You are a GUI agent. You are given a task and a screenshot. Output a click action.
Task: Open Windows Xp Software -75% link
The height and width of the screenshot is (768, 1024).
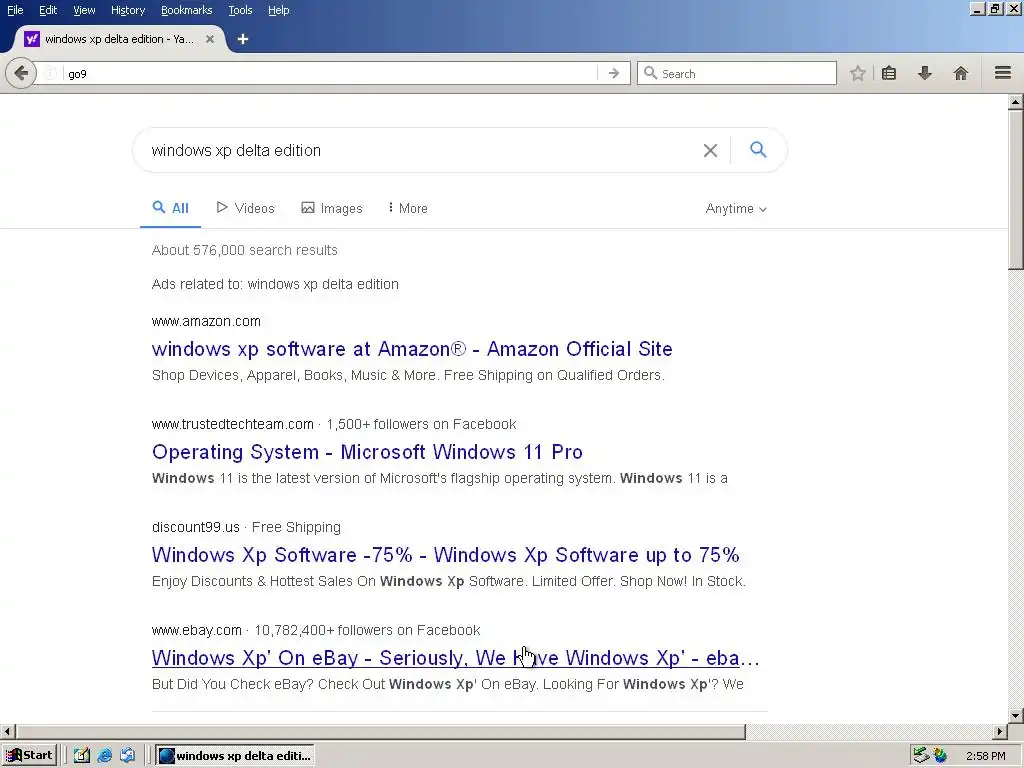point(445,555)
